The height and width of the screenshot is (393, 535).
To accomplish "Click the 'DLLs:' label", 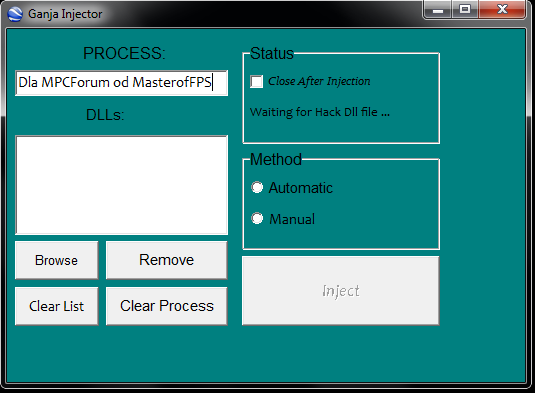I will [x=105, y=115].
